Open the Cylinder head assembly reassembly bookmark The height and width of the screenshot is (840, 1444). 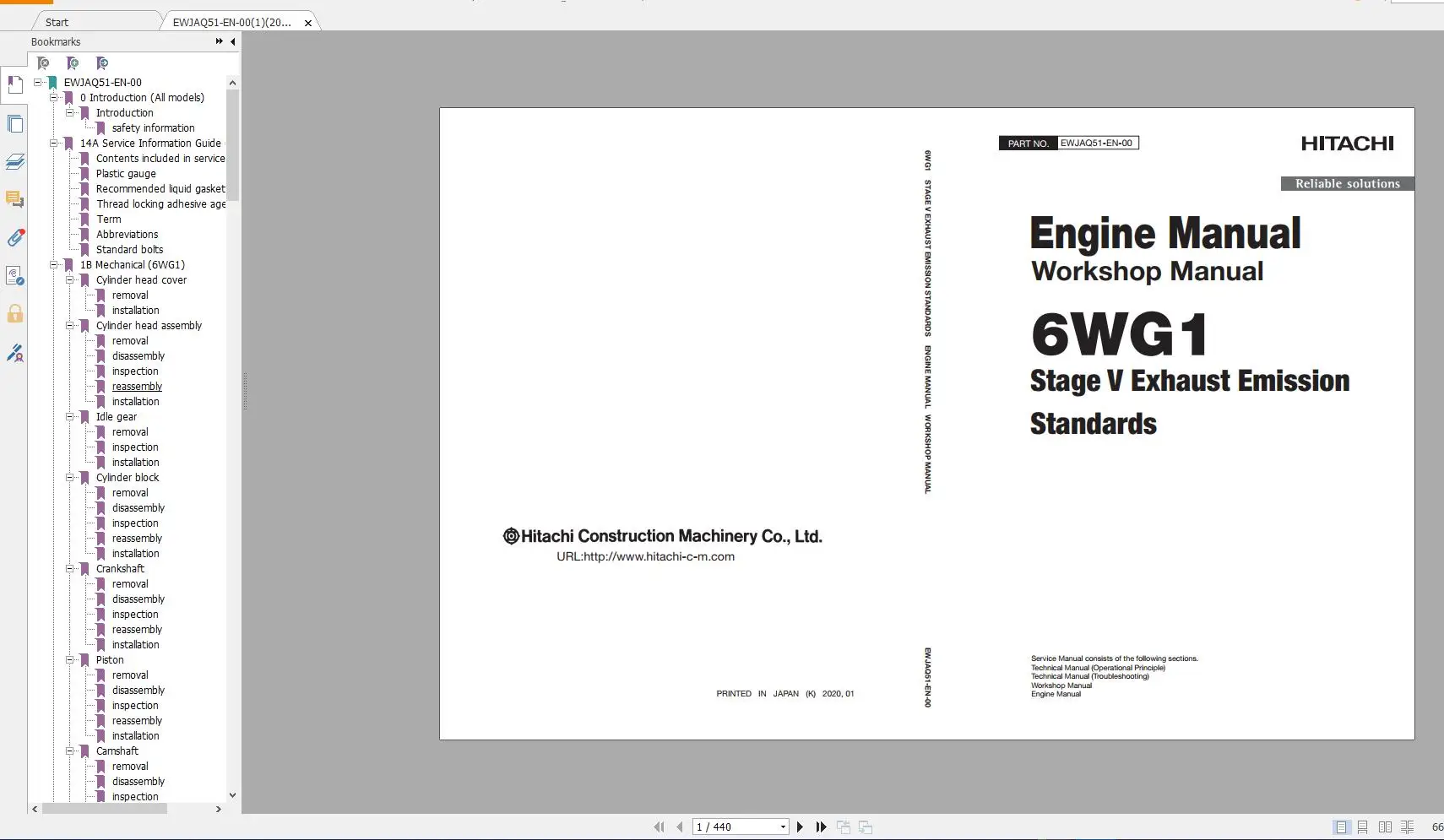pos(137,387)
